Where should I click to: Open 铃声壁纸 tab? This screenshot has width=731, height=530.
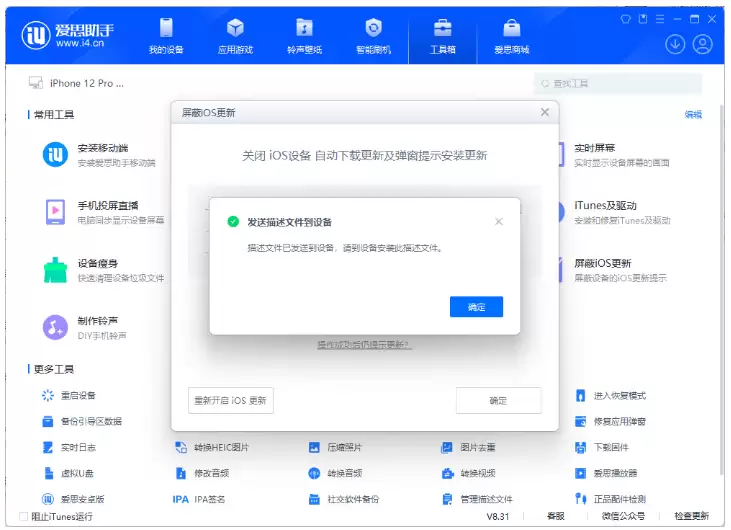[x=304, y=36]
